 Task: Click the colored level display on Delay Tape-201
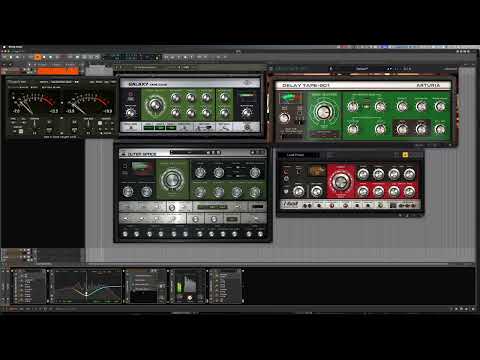pos(290,98)
